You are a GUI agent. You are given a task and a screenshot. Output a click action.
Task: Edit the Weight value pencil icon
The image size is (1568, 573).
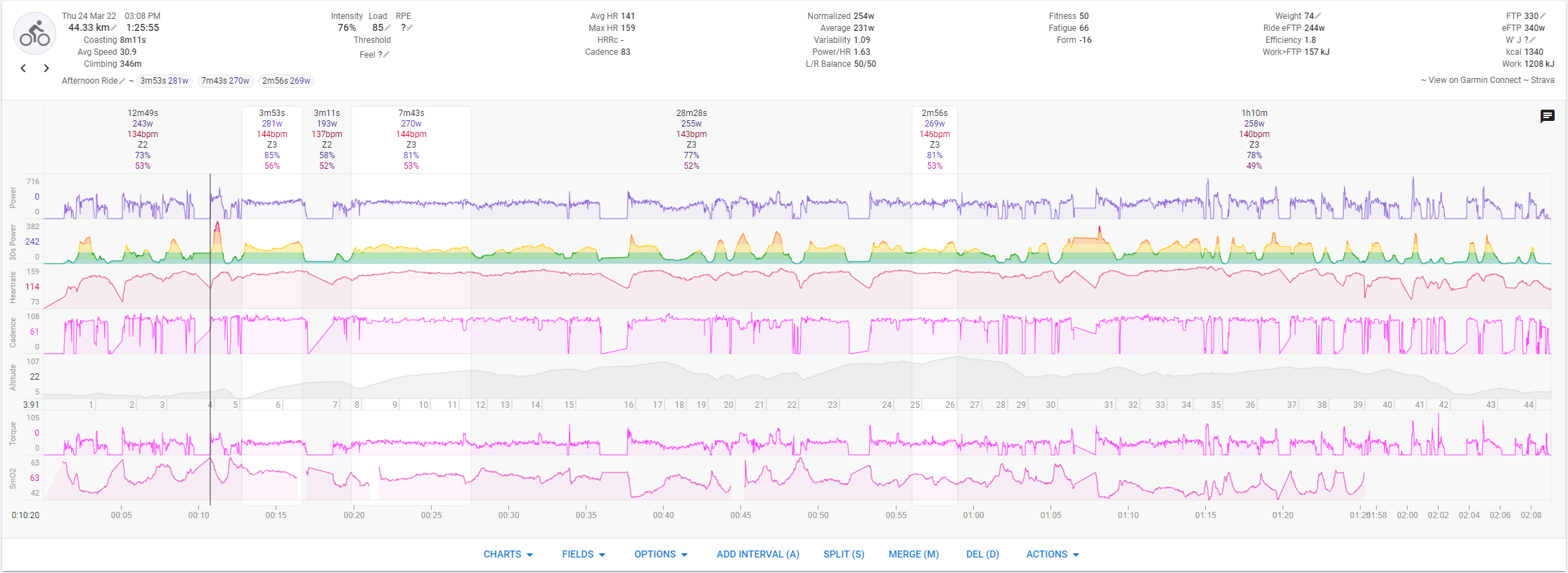tap(1318, 16)
